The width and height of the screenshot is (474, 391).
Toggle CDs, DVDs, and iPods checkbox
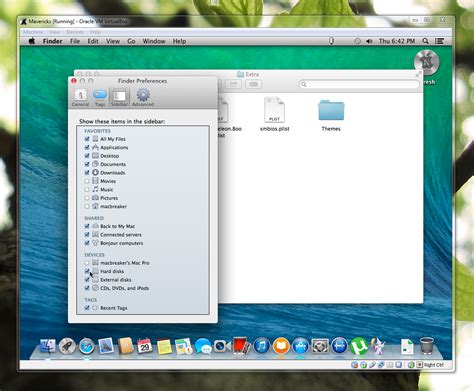[87, 288]
